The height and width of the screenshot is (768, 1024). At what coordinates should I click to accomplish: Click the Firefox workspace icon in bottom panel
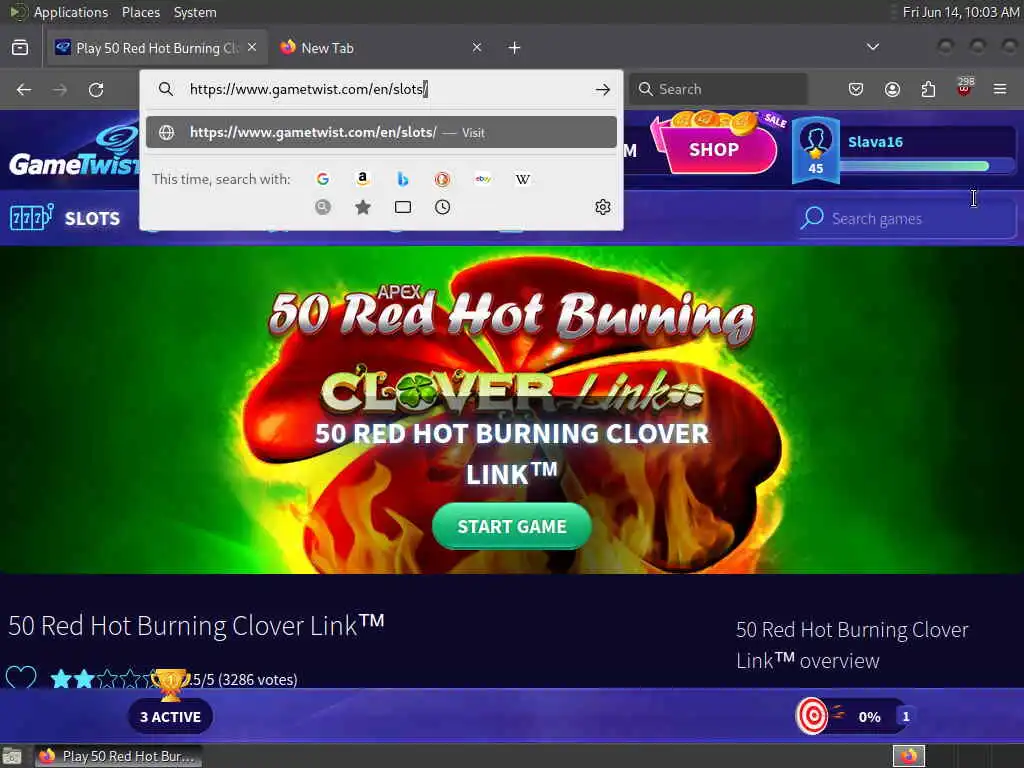(909, 756)
